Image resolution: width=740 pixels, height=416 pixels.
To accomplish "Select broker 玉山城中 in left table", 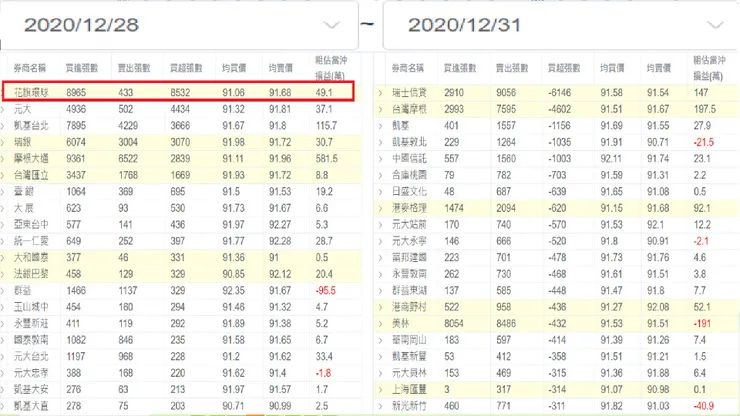I will point(31,307).
